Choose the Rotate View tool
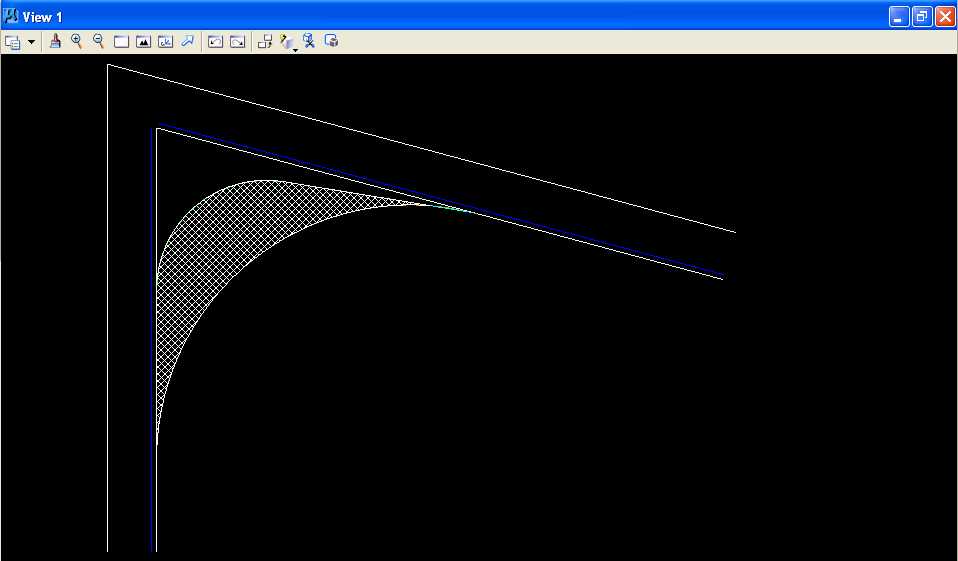958x561 pixels. [165, 42]
